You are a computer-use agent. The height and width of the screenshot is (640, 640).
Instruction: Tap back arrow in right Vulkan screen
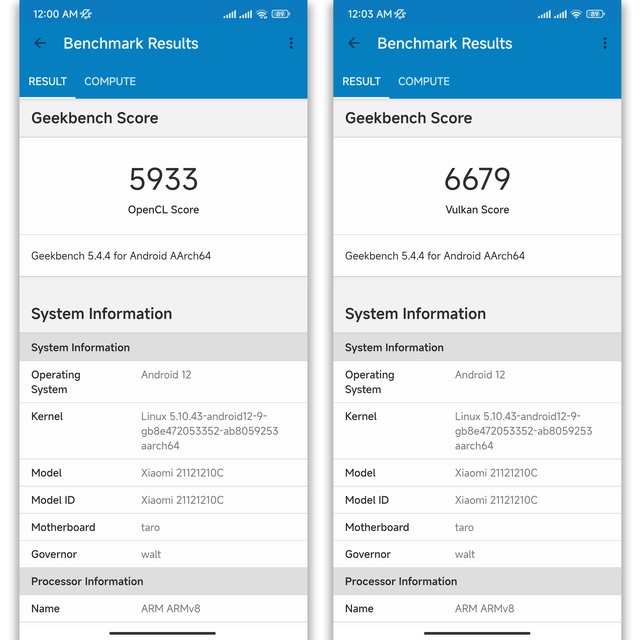[354, 43]
